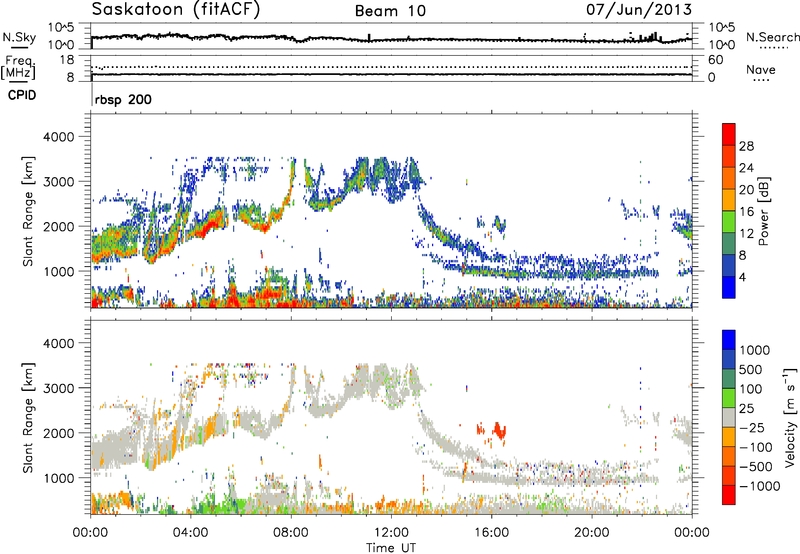Click the '18' frequency tick label
Screen dimensions: 800x554
67,60
